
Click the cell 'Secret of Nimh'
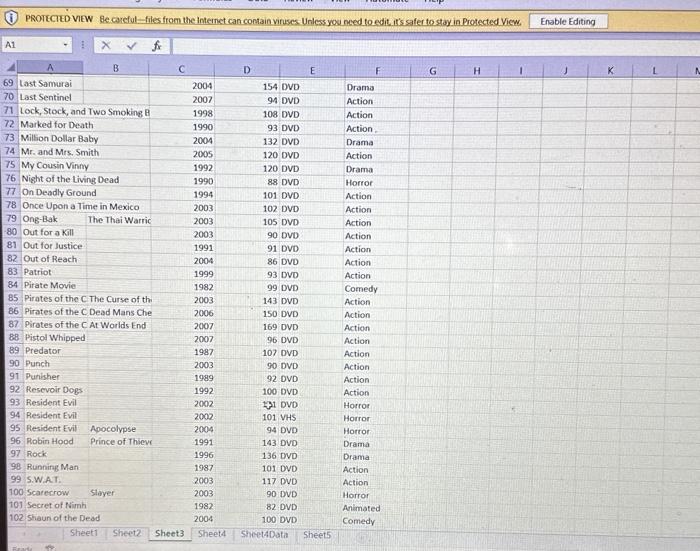pyautogui.click(x=57, y=505)
